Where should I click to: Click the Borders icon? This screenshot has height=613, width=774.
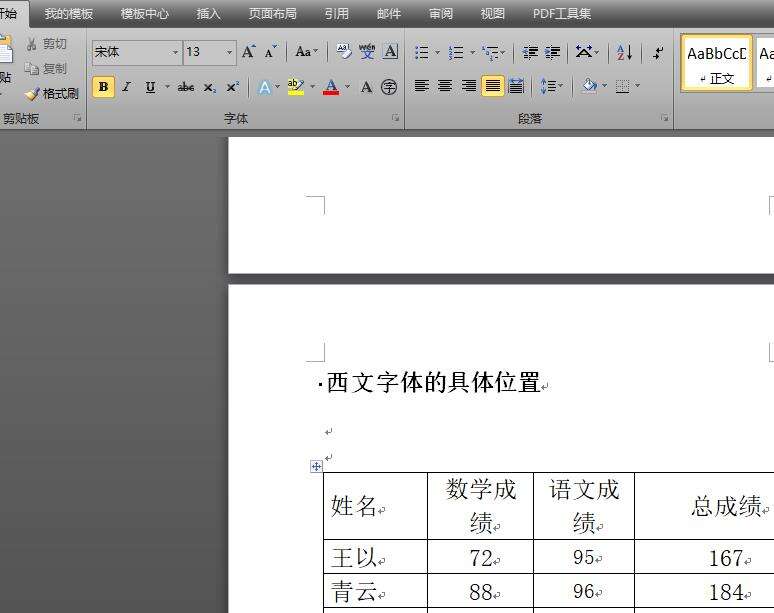pyautogui.click(x=622, y=87)
